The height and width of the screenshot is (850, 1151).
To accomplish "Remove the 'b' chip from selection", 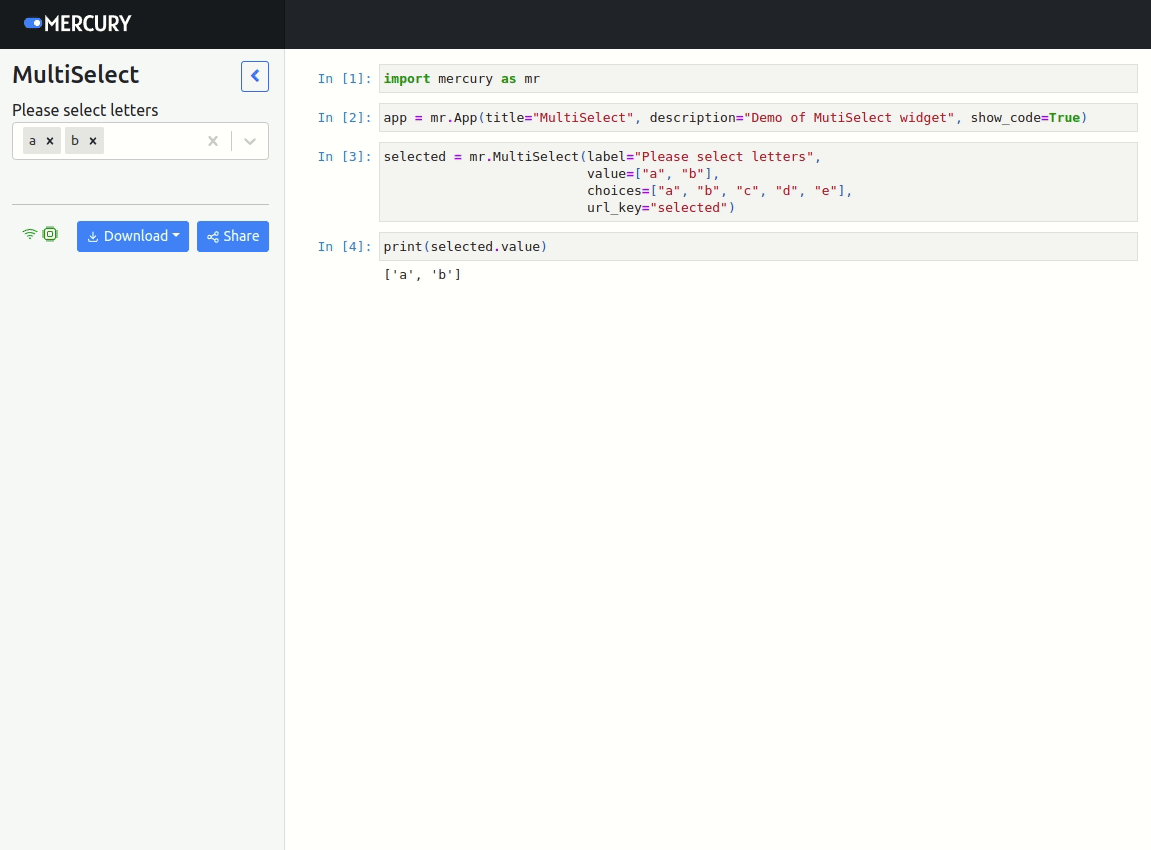I will pos(93,141).
